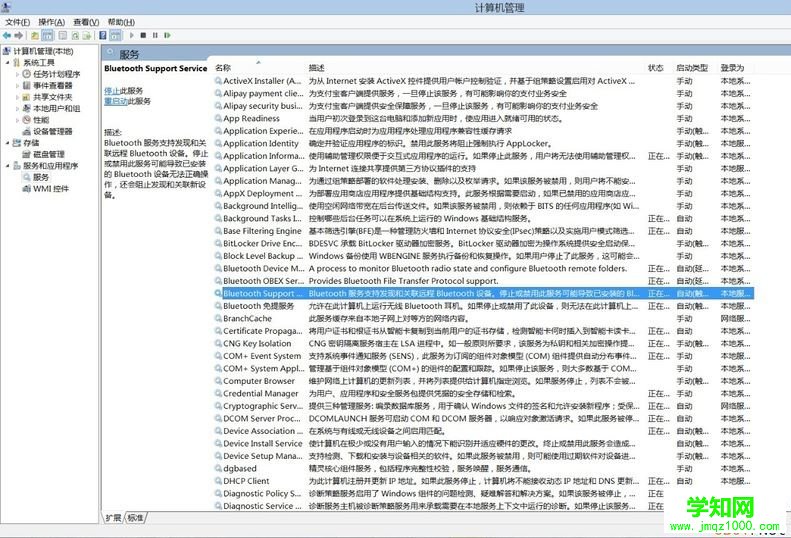Click the up one level folder icon
791x538 pixels.
(35, 35)
